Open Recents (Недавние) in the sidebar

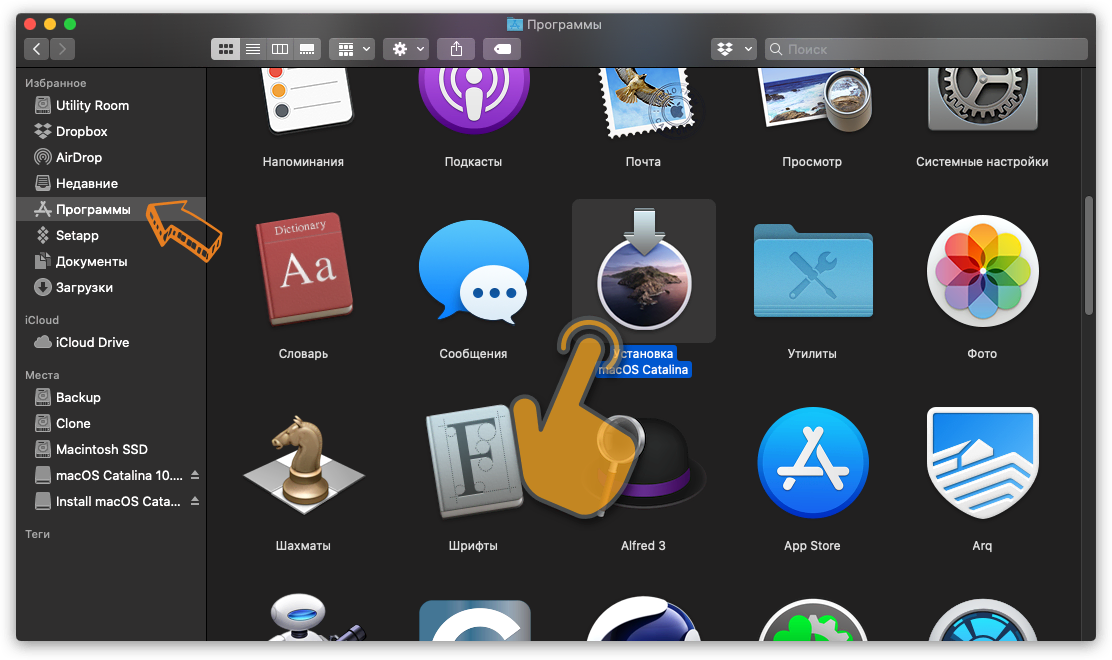coord(111,184)
